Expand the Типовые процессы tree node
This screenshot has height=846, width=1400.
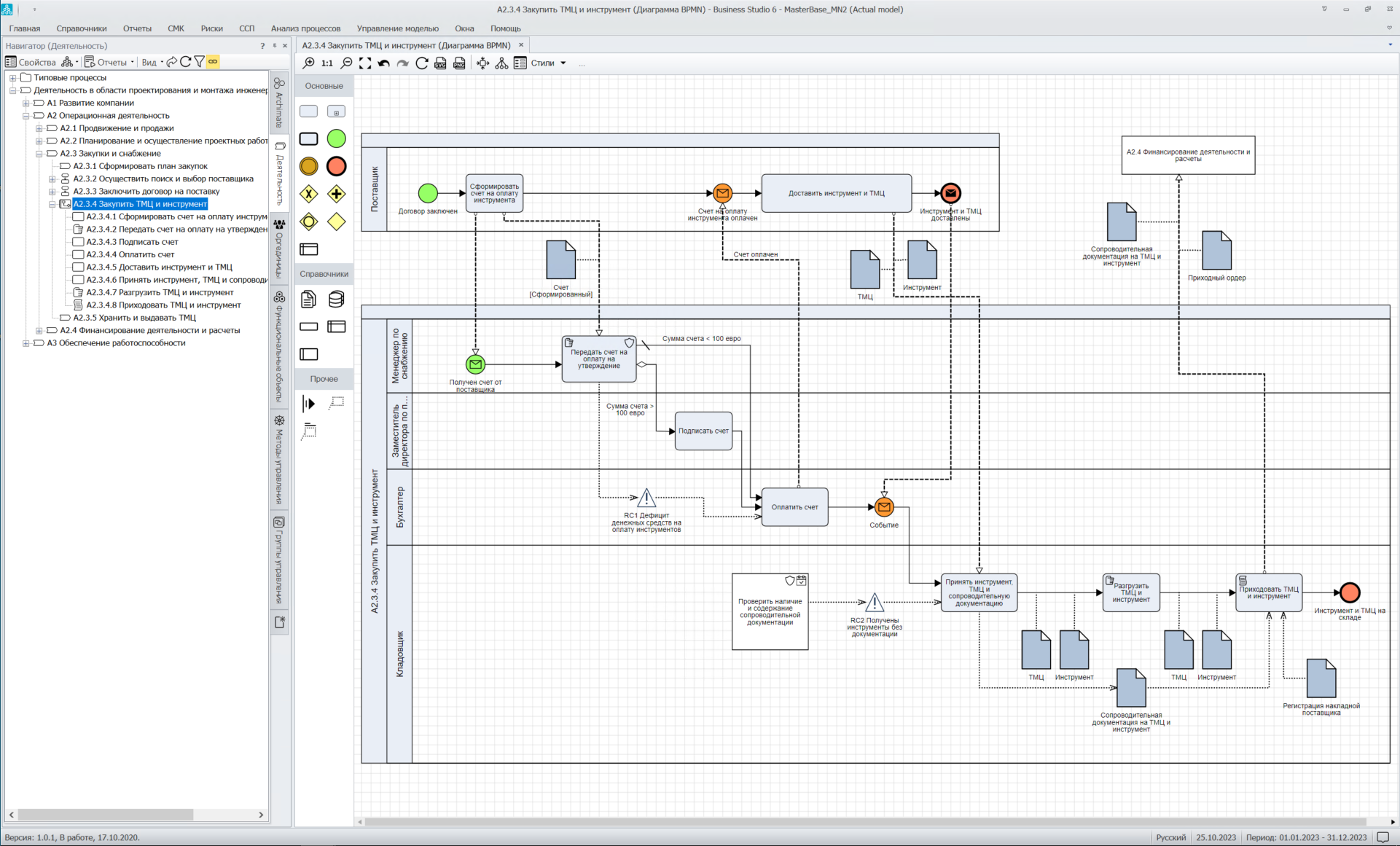(x=12, y=78)
